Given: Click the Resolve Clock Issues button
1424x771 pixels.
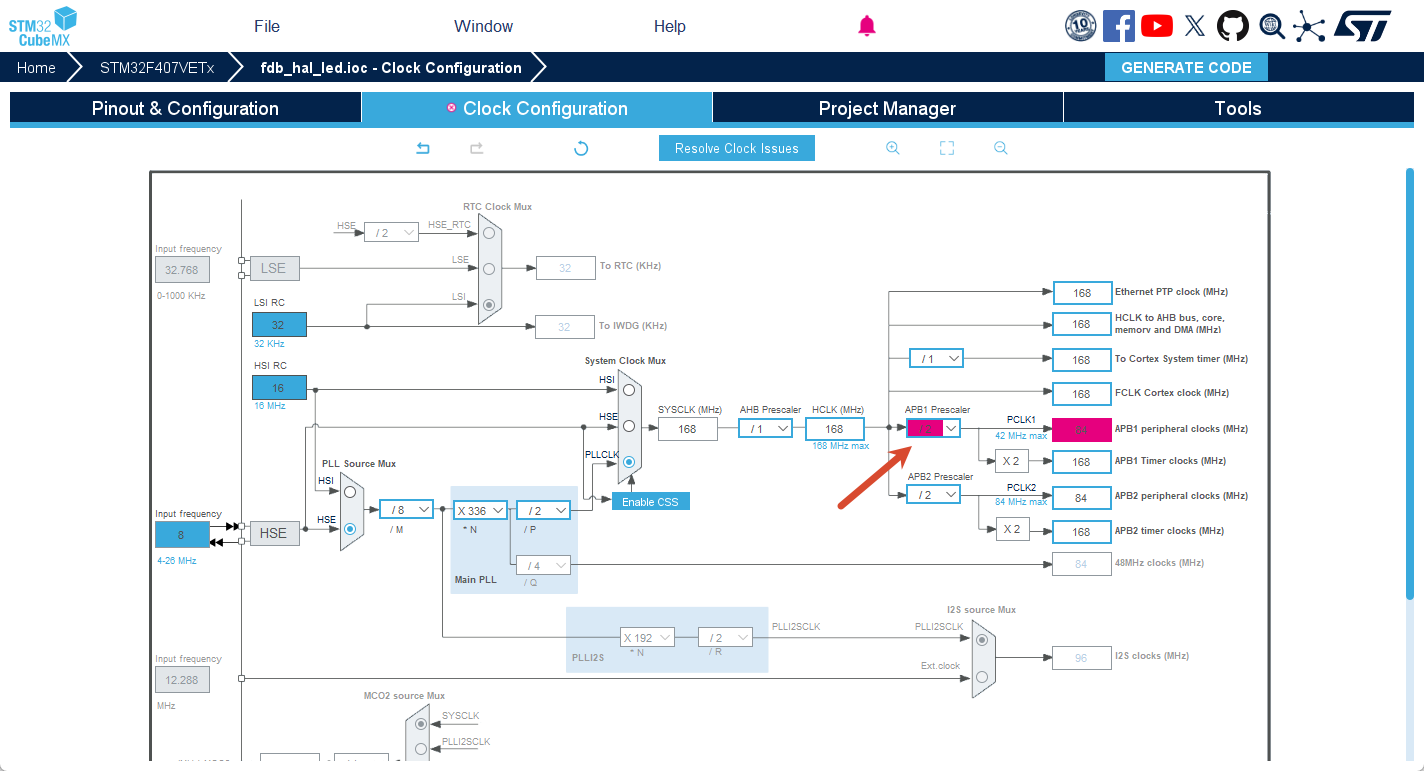Looking at the screenshot, I should coord(737,148).
